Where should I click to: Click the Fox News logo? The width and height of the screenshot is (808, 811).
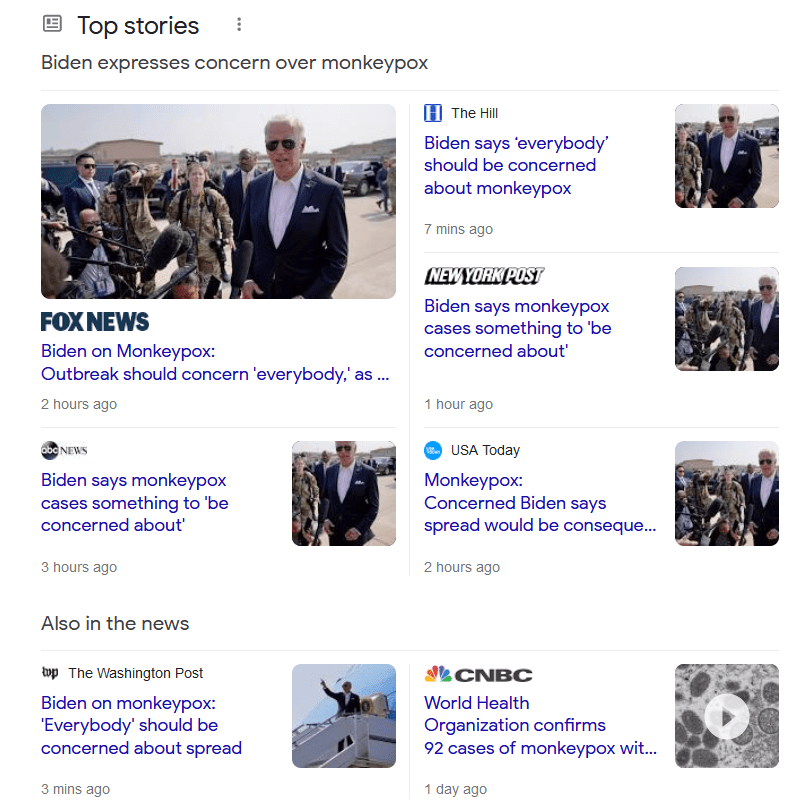(95, 322)
